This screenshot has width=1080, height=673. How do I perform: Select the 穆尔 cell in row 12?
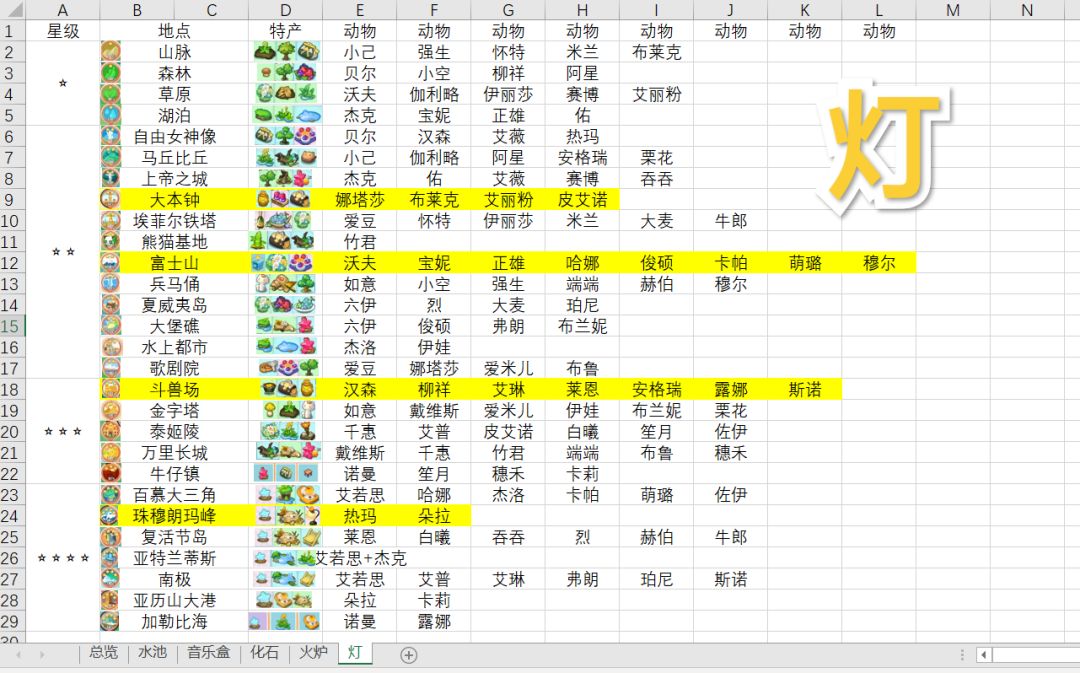click(x=879, y=263)
